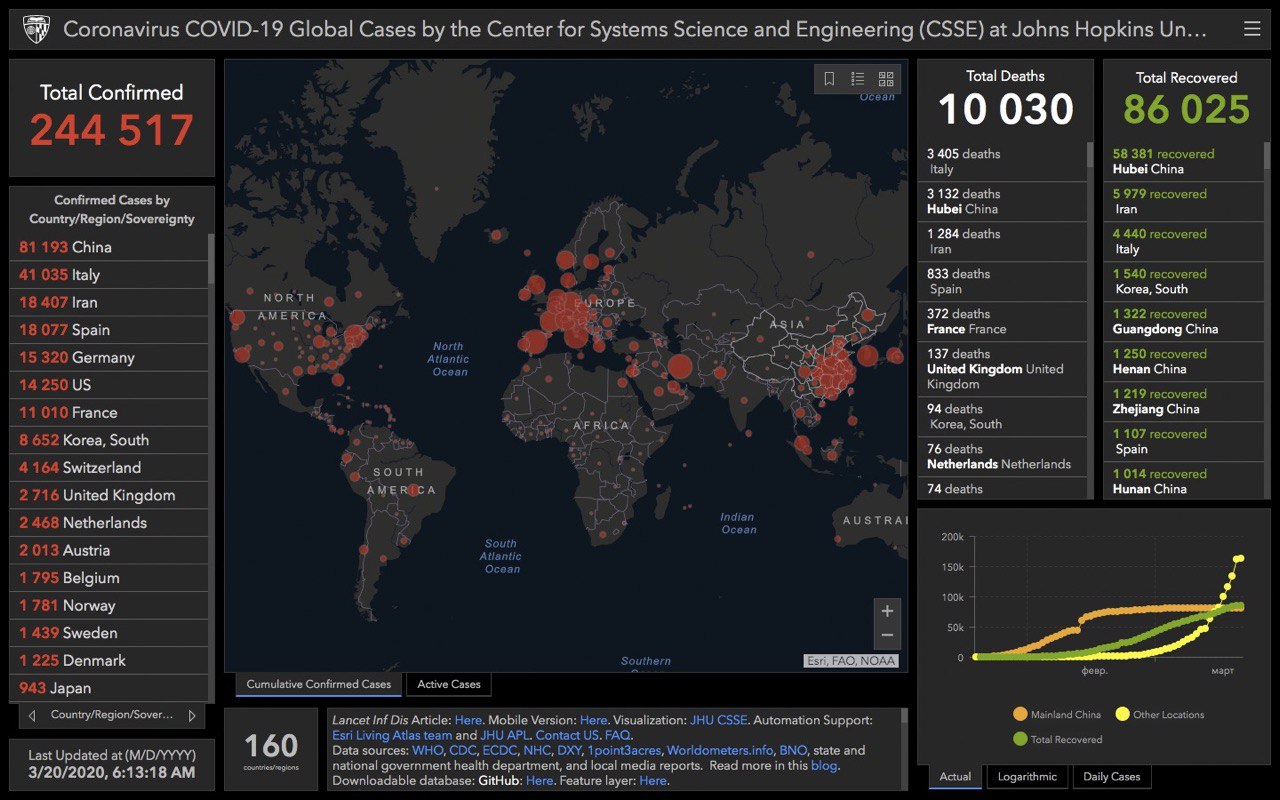The image size is (1280, 800).
Task: Switch to Cumulative Confirmed Cases tab
Action: click(x=319, y=684)
